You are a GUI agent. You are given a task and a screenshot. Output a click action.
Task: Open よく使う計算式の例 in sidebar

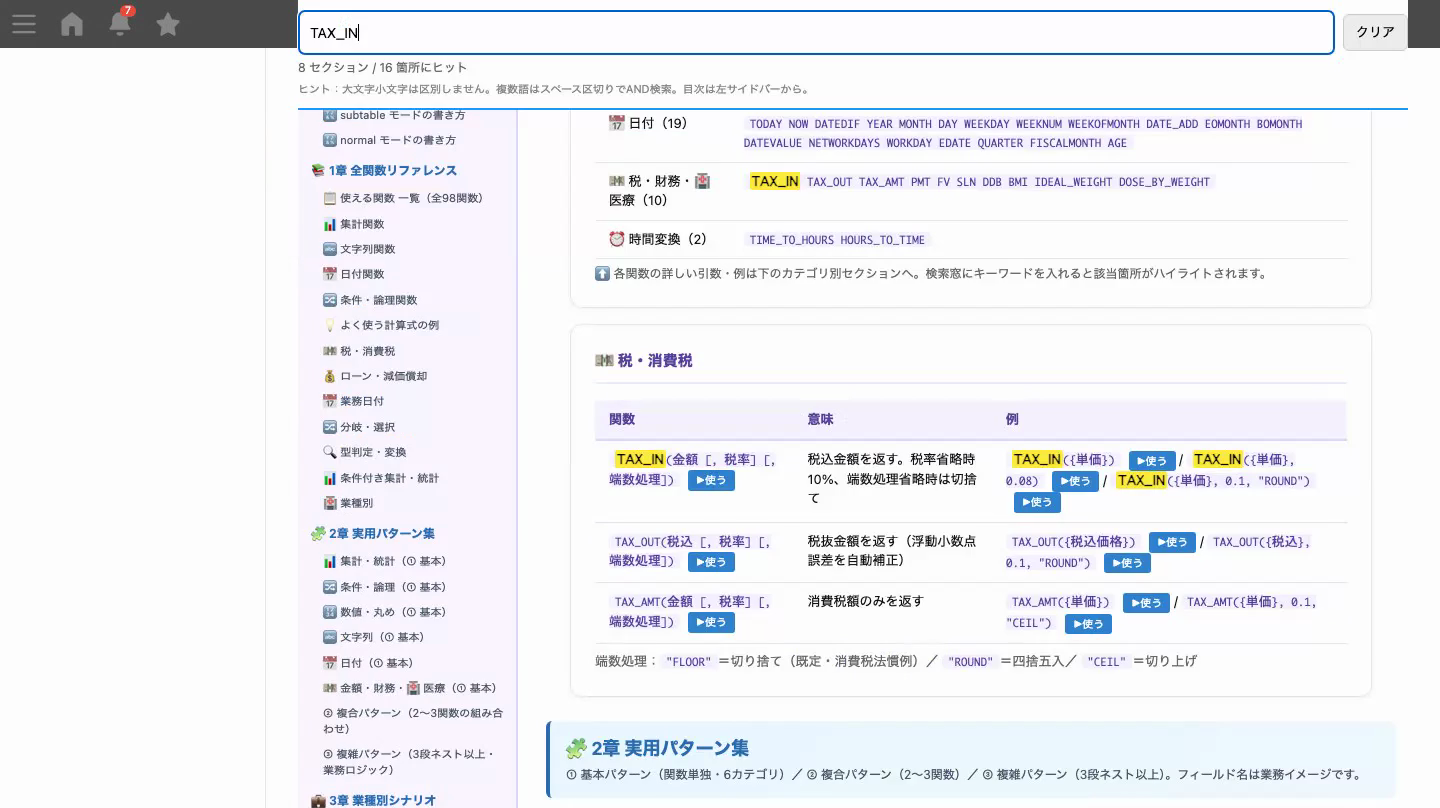click(x=381, y=325)
